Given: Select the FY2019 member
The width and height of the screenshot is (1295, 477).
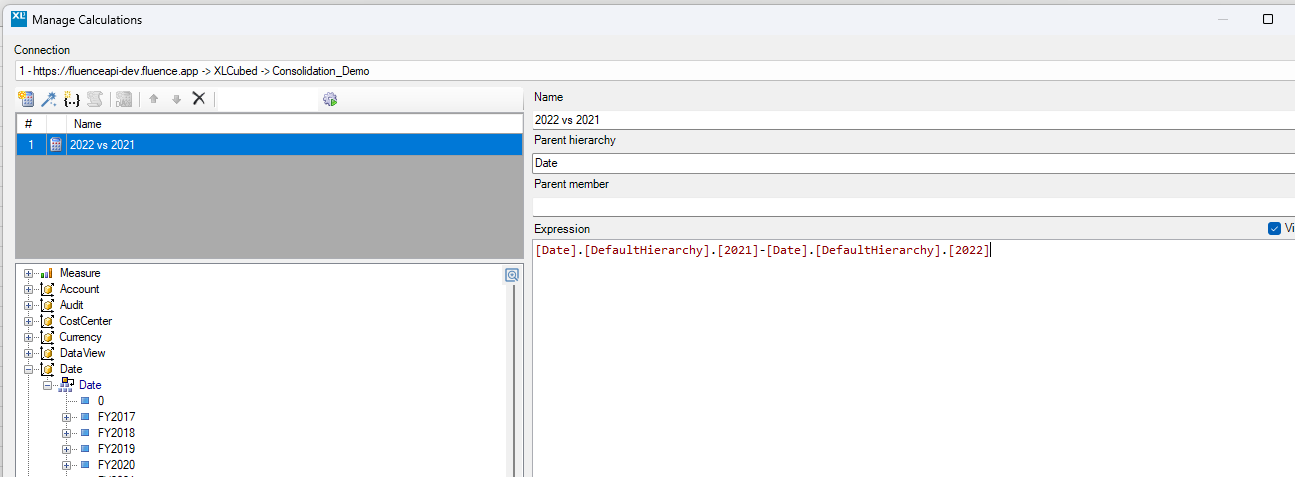Looking at the screenshot, I should (x=116, y=449).
